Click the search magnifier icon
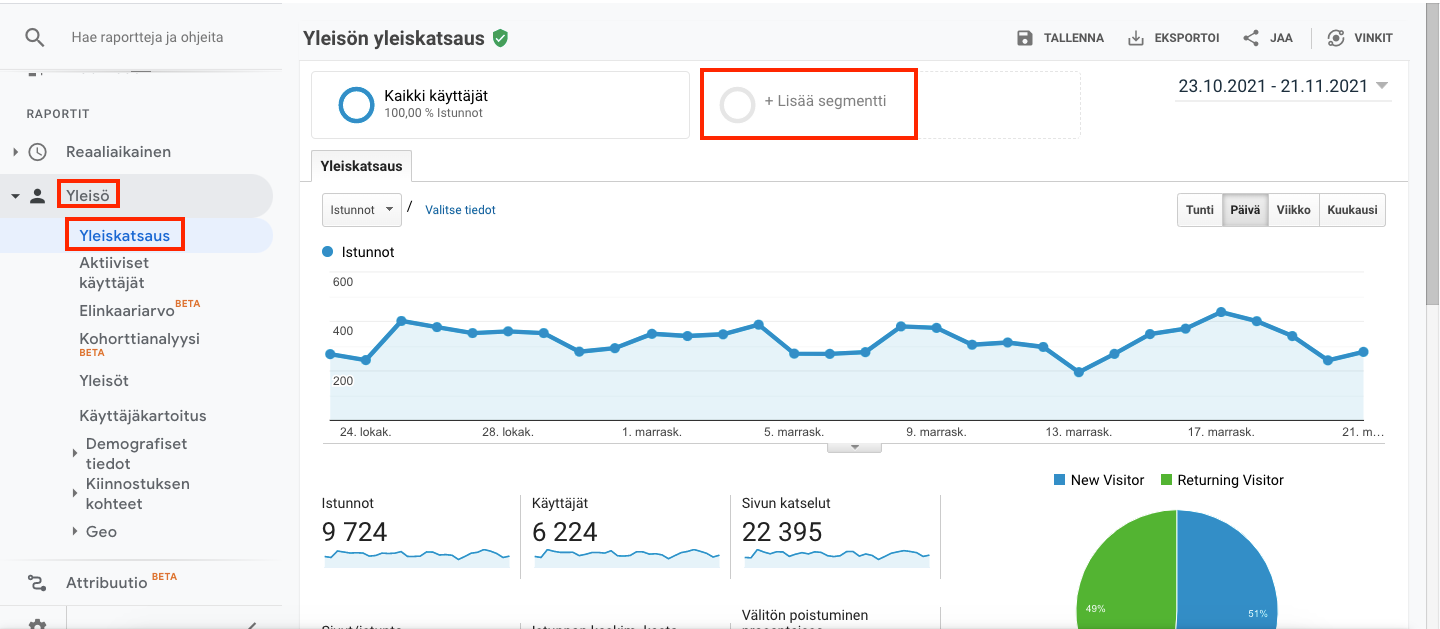This screenshot has width=1440, height=629. [35, 38]
